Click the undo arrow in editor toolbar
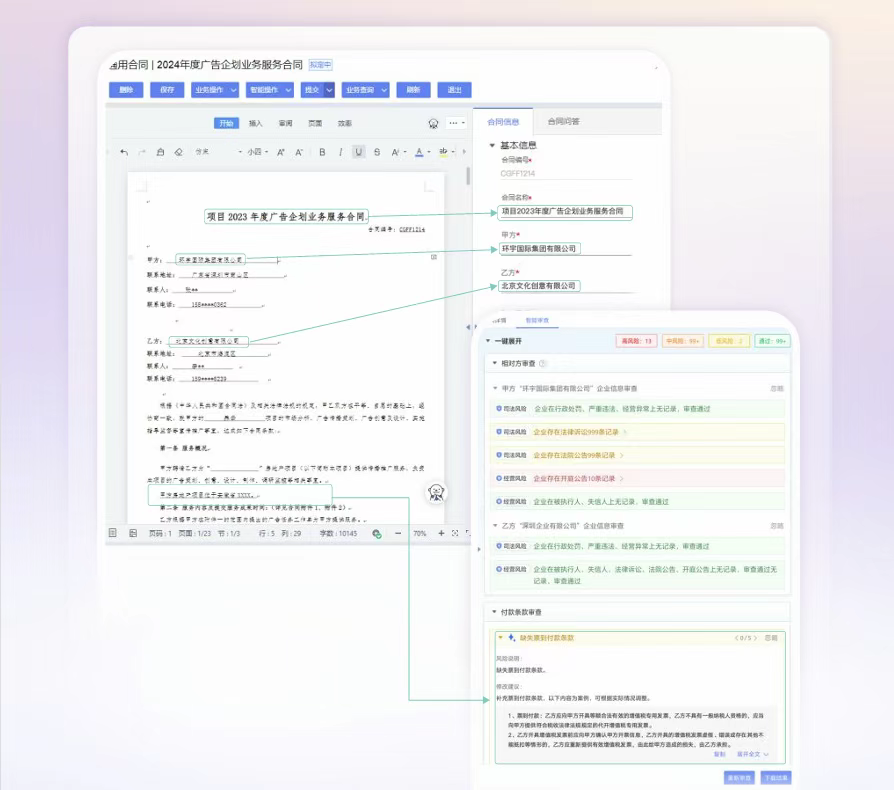Viewport: 894px width, 790px height. click(x=124, y=152)
